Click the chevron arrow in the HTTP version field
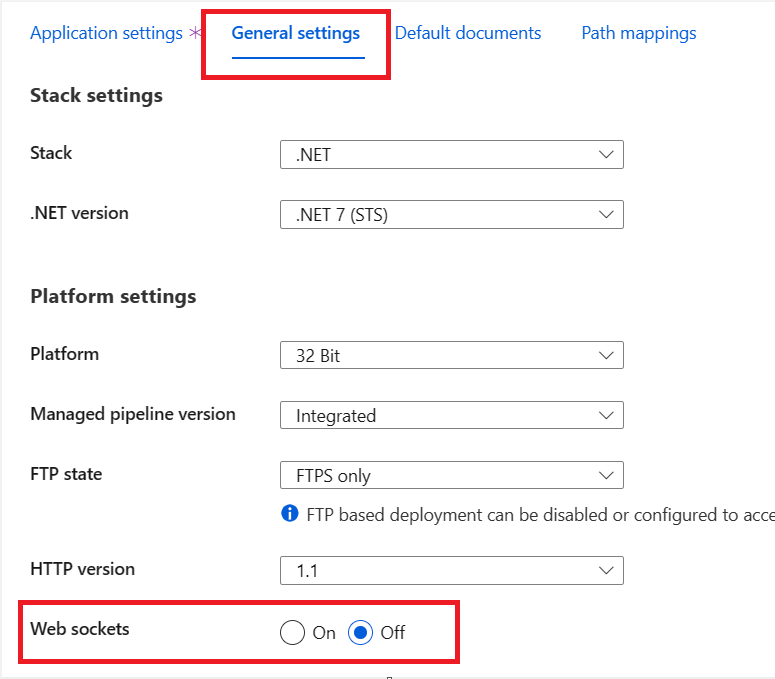This screenshot has width=775, height=679. click(606, 570)
